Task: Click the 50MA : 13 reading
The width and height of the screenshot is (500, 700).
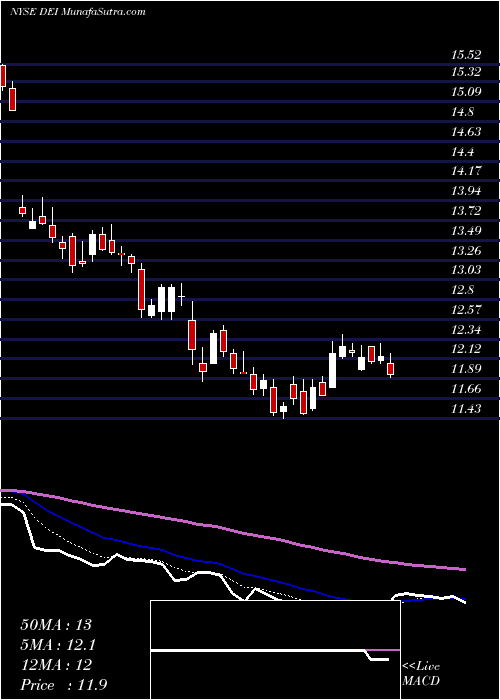Action: click(x=56, y=625)
